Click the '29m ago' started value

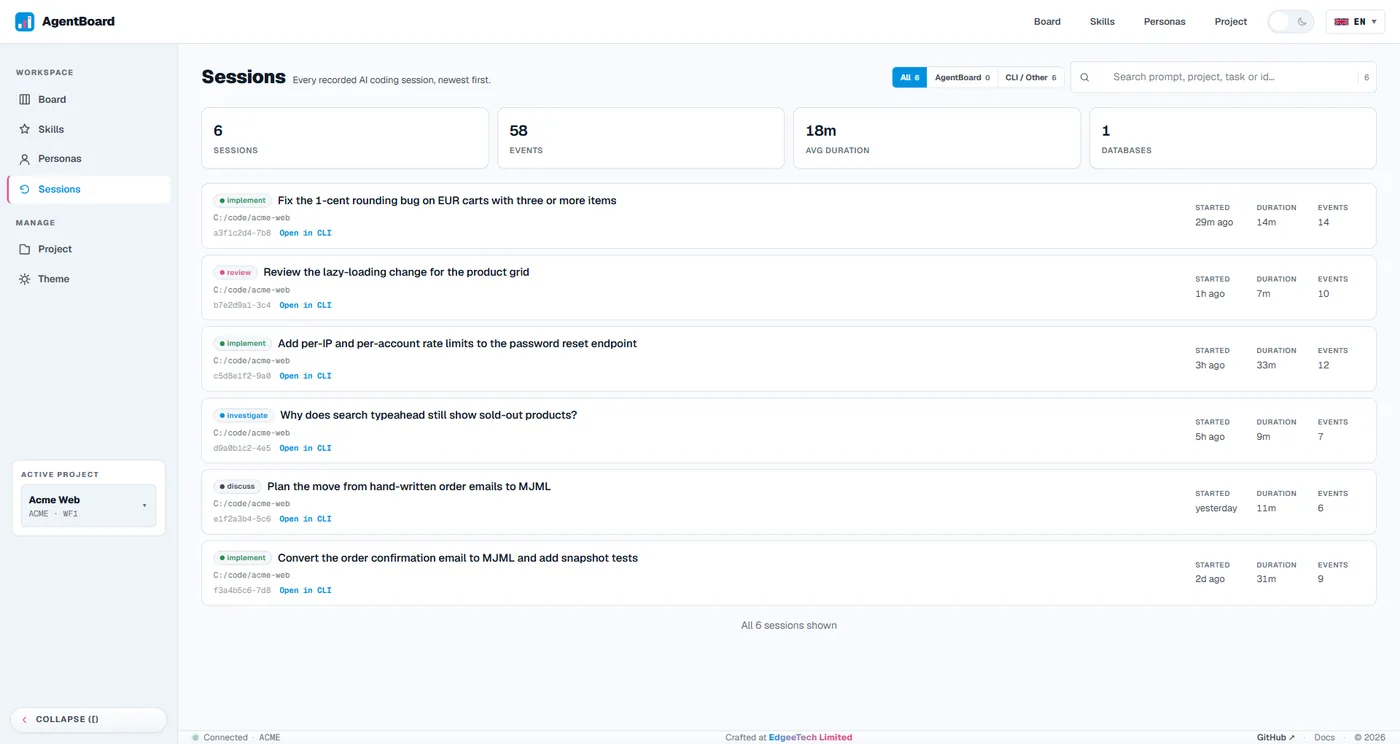tap(1214, 222)
